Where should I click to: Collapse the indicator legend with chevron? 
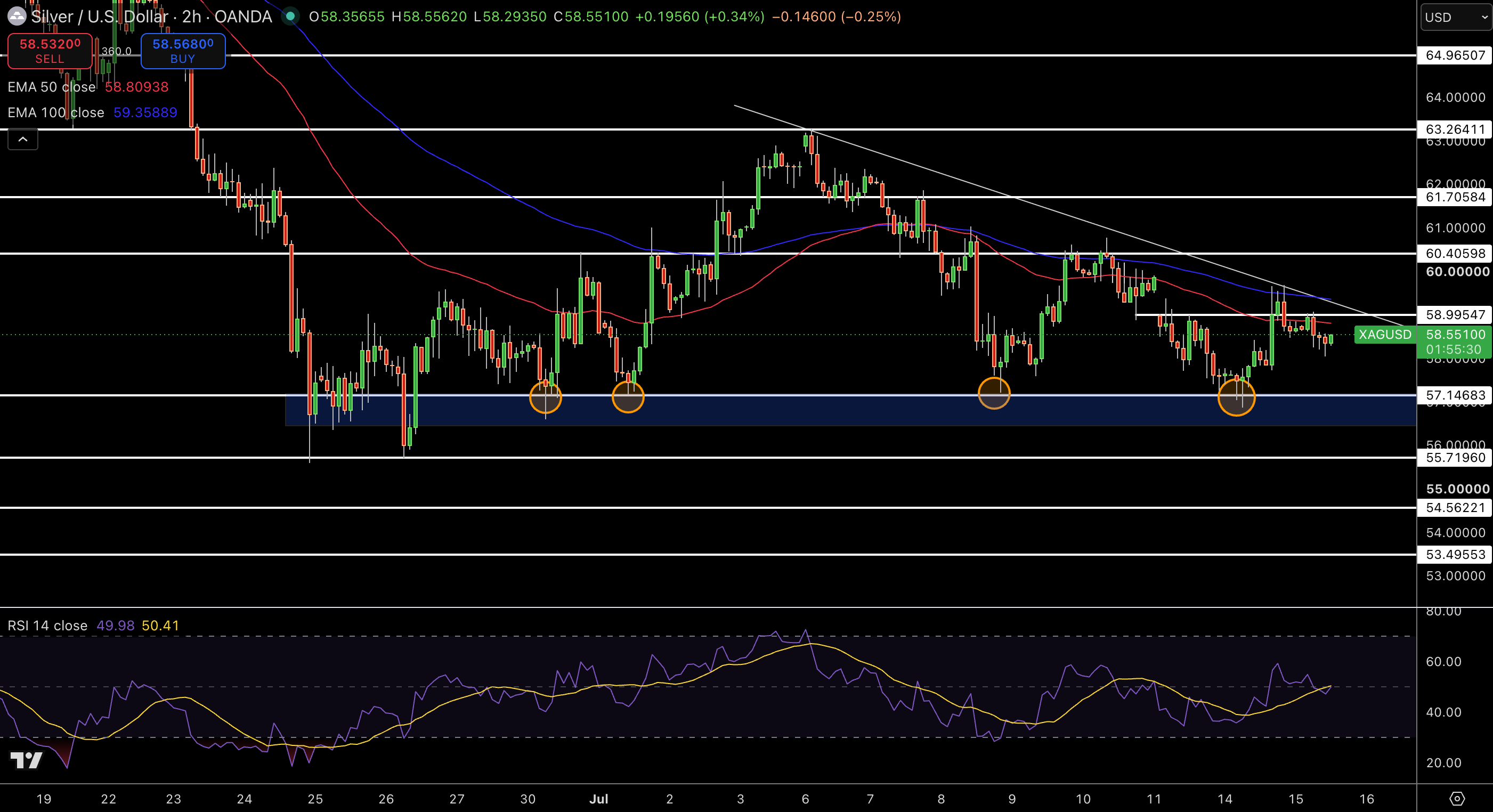(22, 140)
